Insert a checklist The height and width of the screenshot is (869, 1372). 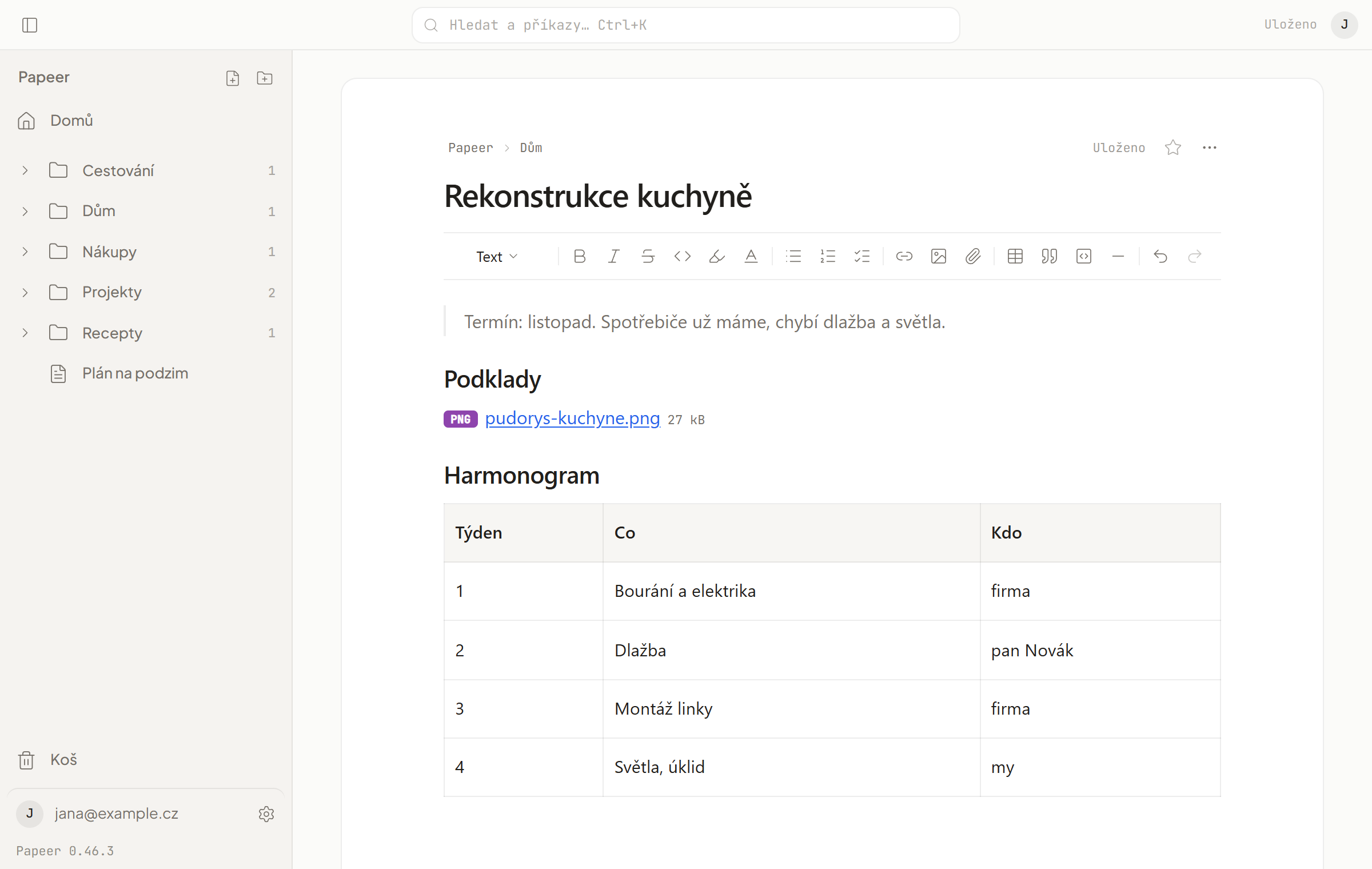[x=862, y=256]
